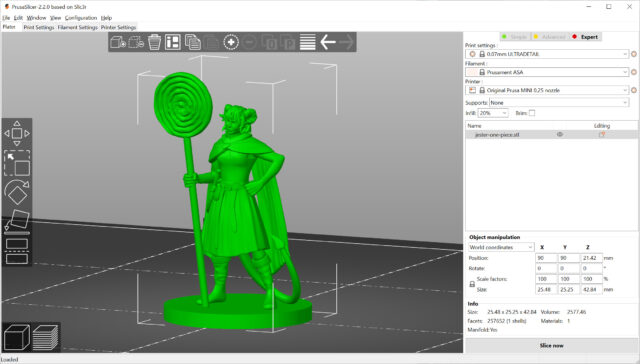Click the Remove instance minus icon
Screen dimensions: 640x364
click(x=250, y=42)
